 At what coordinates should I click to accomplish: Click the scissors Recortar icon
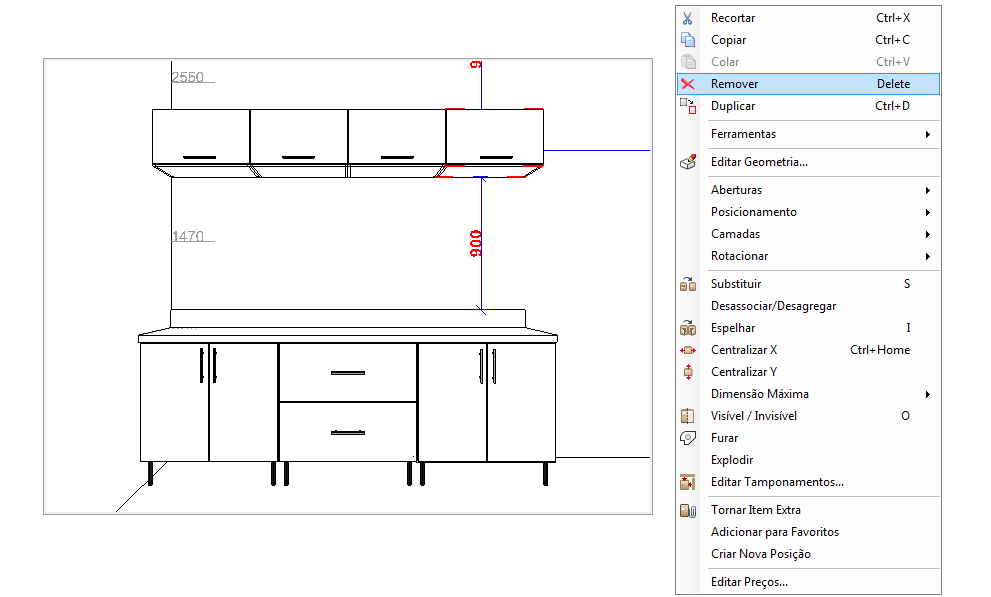point(687,18)
